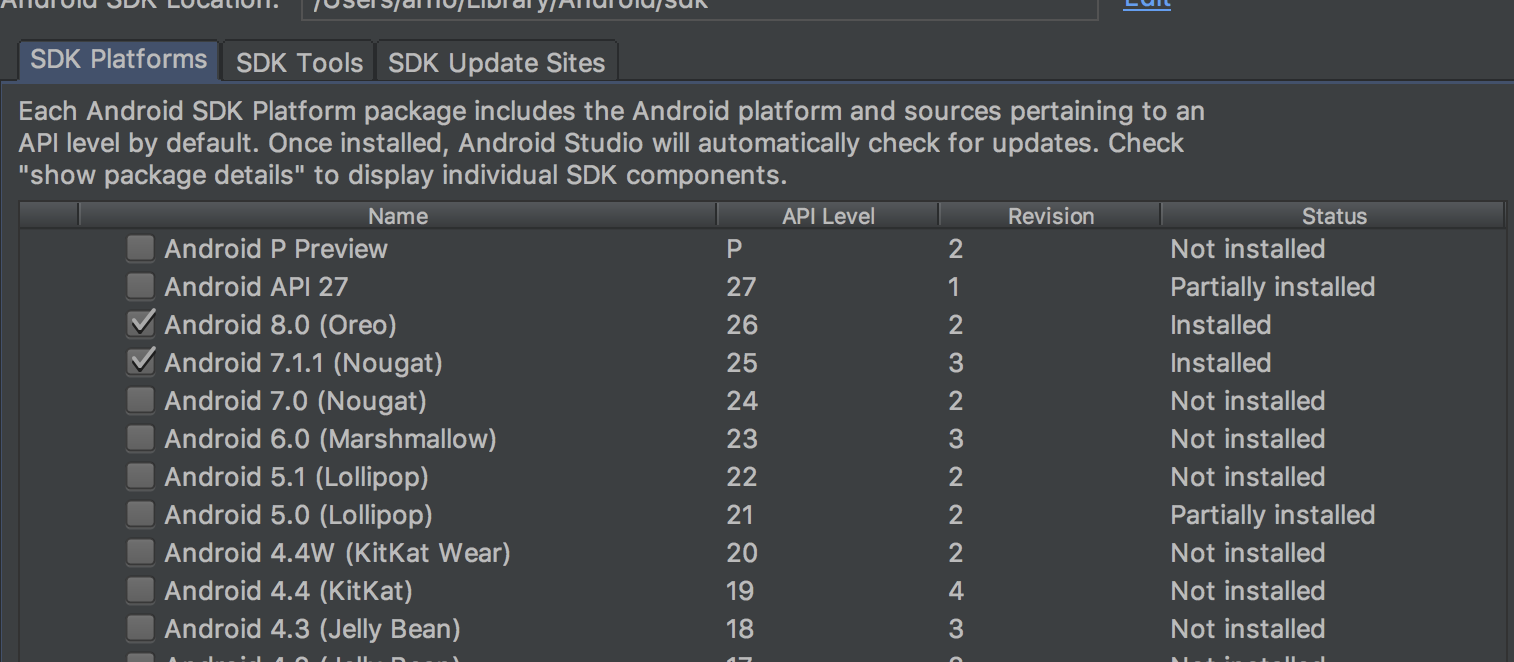Viewport: 1514px width, 662px height.
Task: Click API level '27' cell
Action: 742,287
